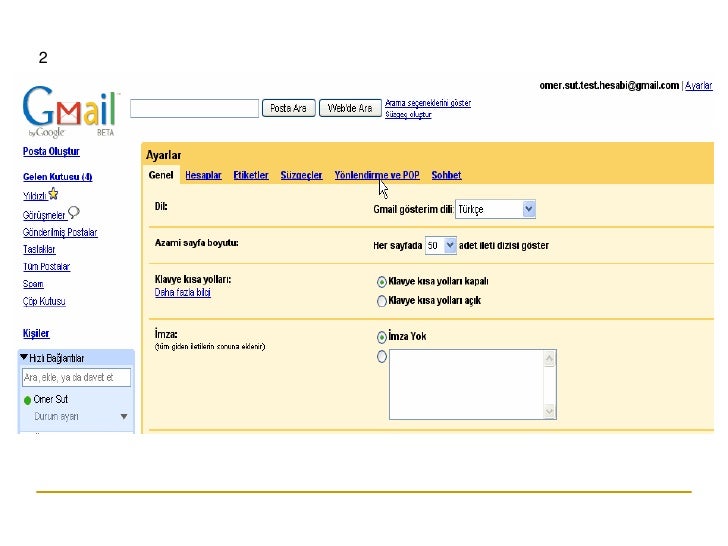Select 'Klavye kısa yolları kapalı' radio button

coord(382,282)
